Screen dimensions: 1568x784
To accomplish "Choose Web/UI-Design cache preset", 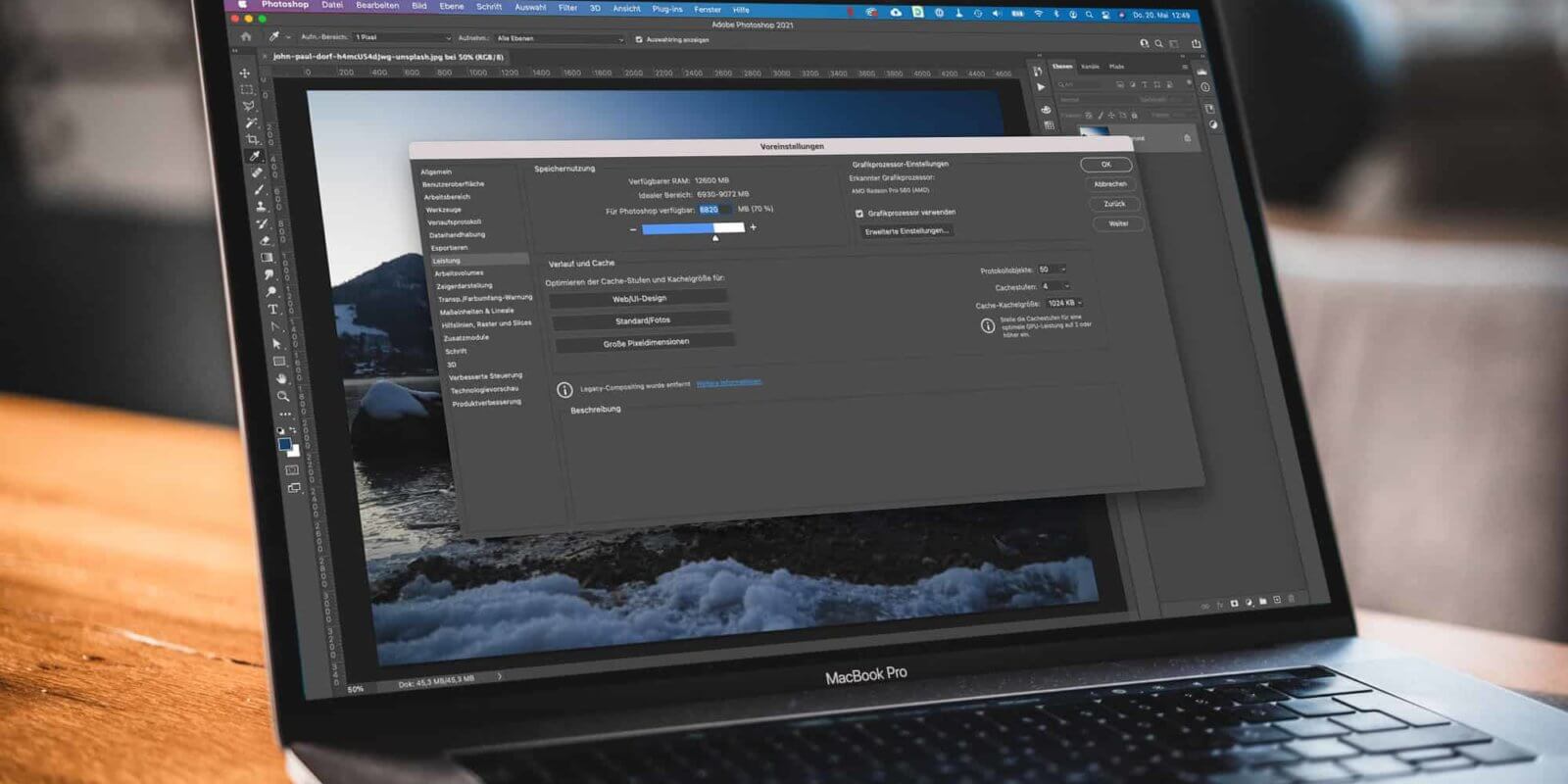I will [639, 298].
